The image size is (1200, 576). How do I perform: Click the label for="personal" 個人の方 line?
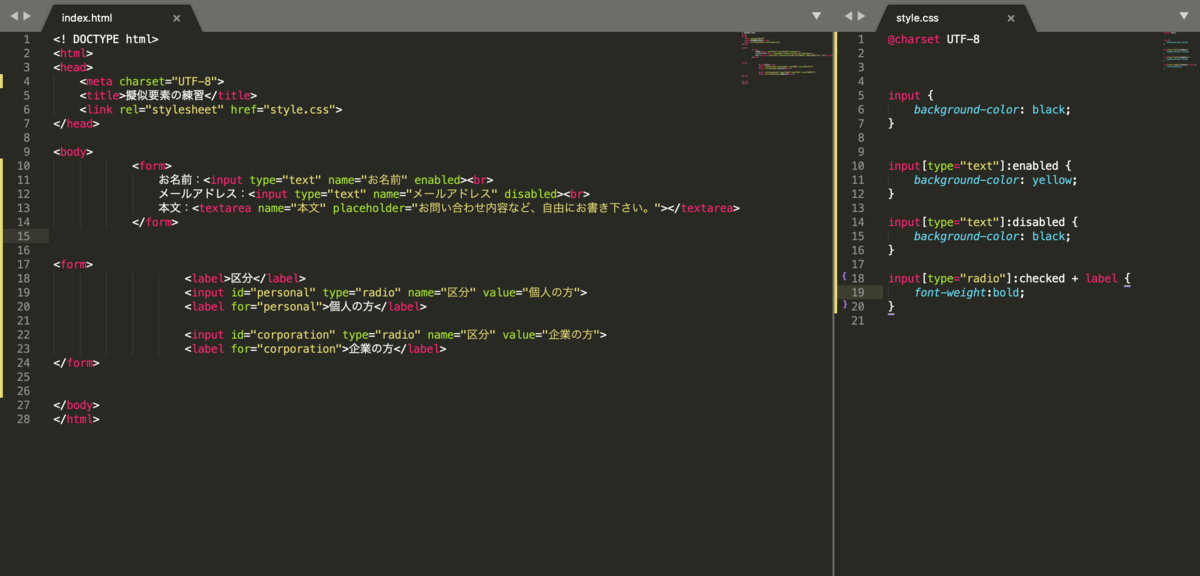pos(305,306)
